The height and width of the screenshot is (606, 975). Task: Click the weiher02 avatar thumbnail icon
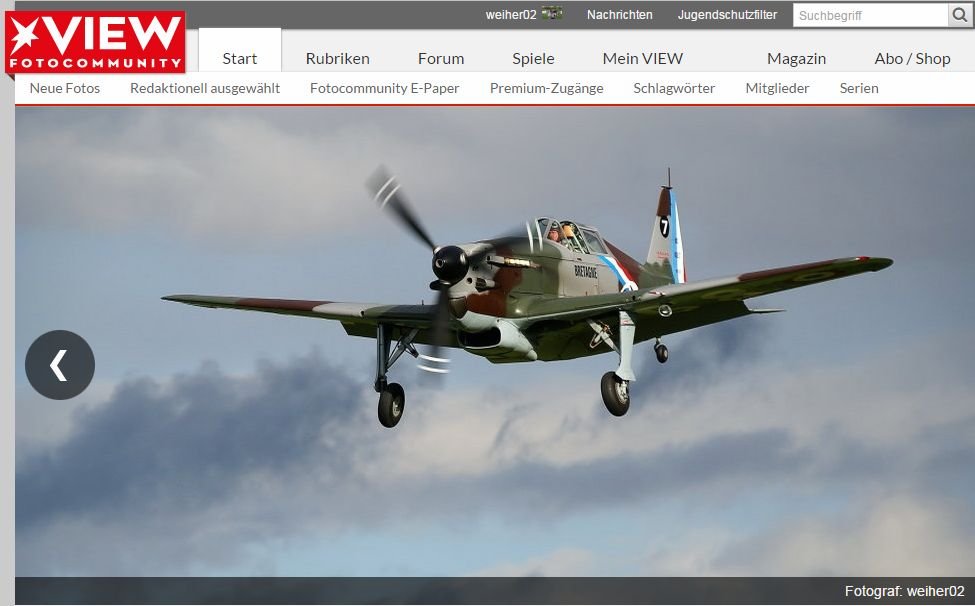552,14
